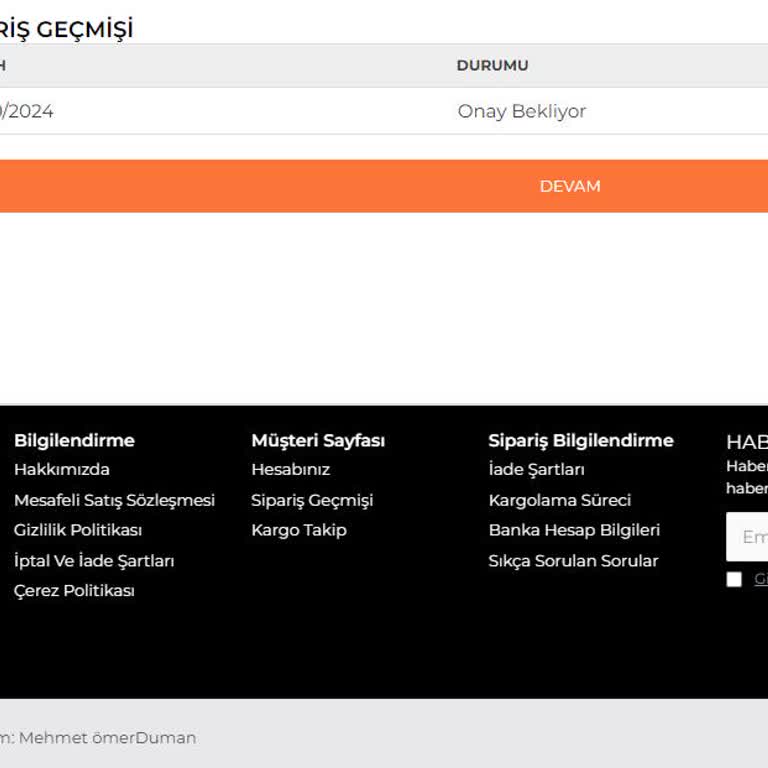This screenshot has width=768, height=768.
Task: Open Sıkça Sorulan Sorular page
Action: coord(573,561)
